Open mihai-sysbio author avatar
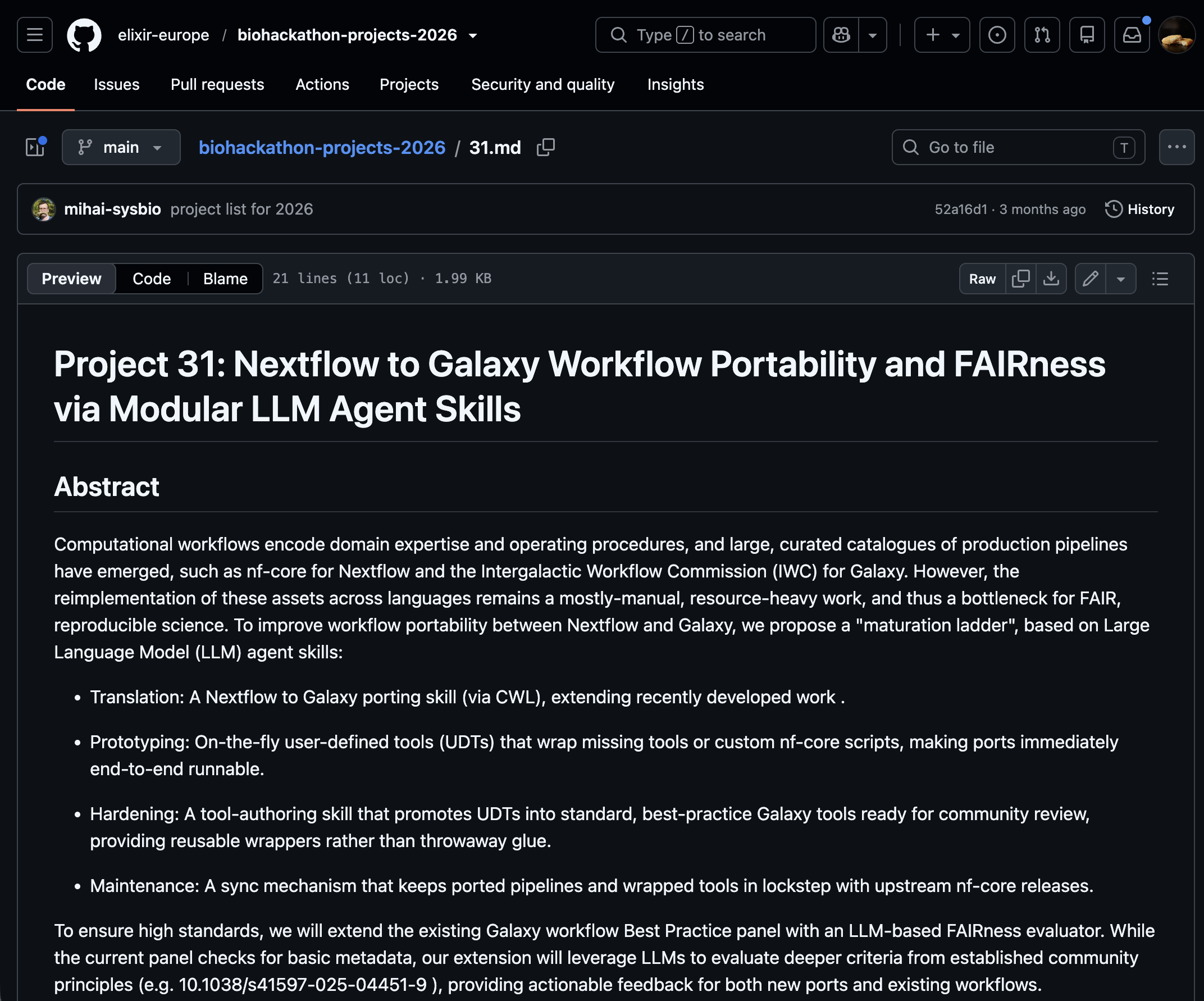Screen dimensions: 1204x1001 pyautogui.click(x=44, y=210)
